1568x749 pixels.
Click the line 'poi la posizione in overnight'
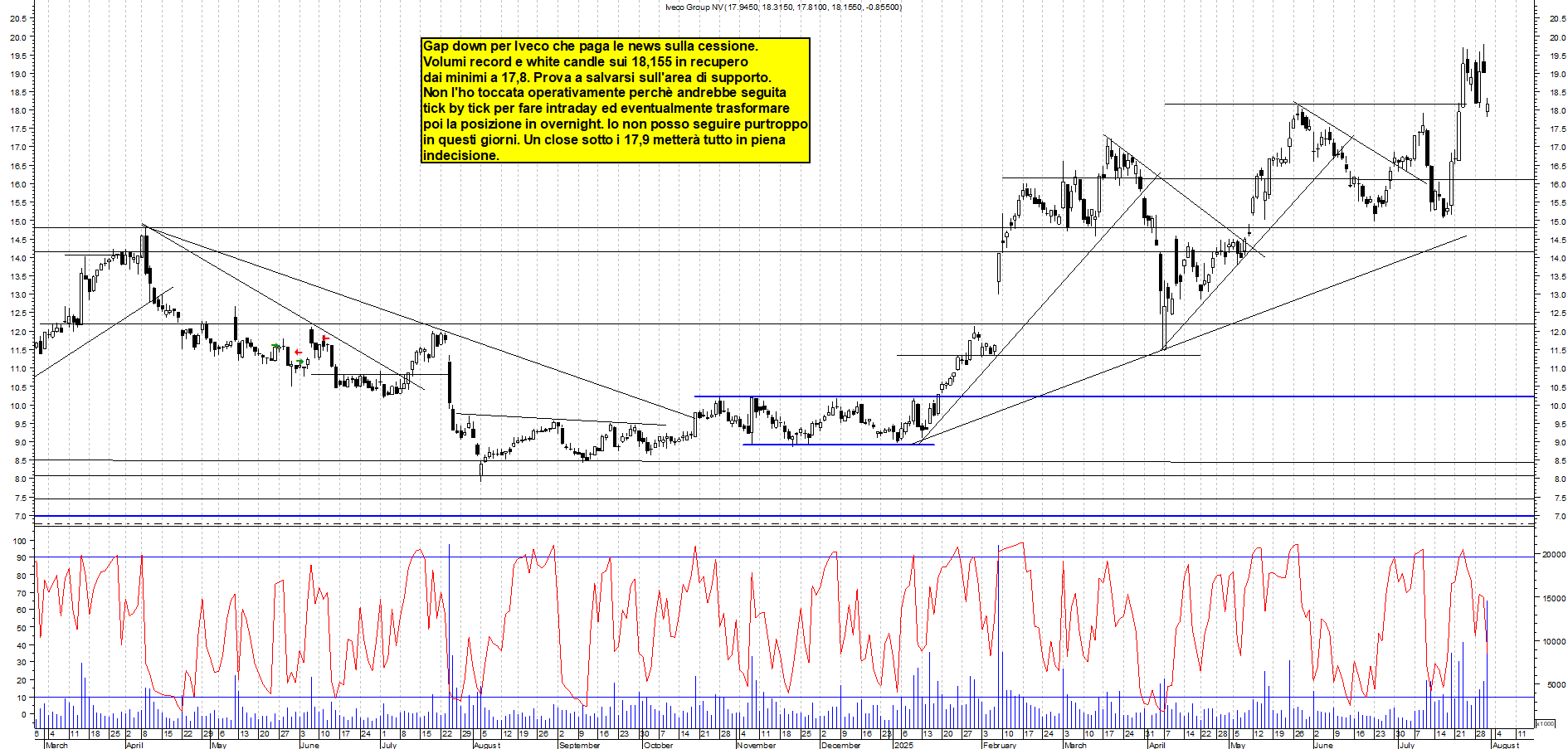615,124
